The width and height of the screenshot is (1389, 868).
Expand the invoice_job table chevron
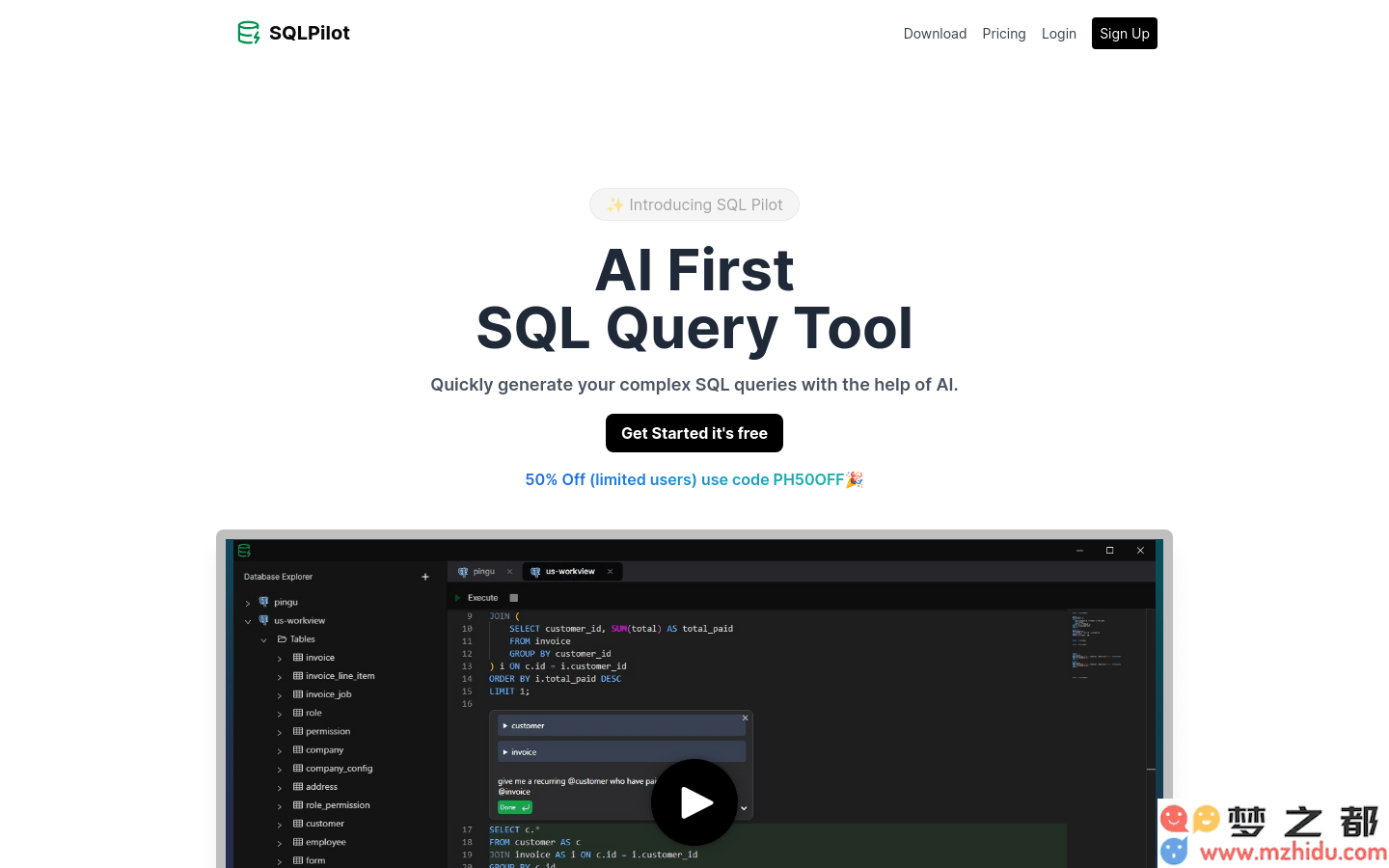(280, 695)
